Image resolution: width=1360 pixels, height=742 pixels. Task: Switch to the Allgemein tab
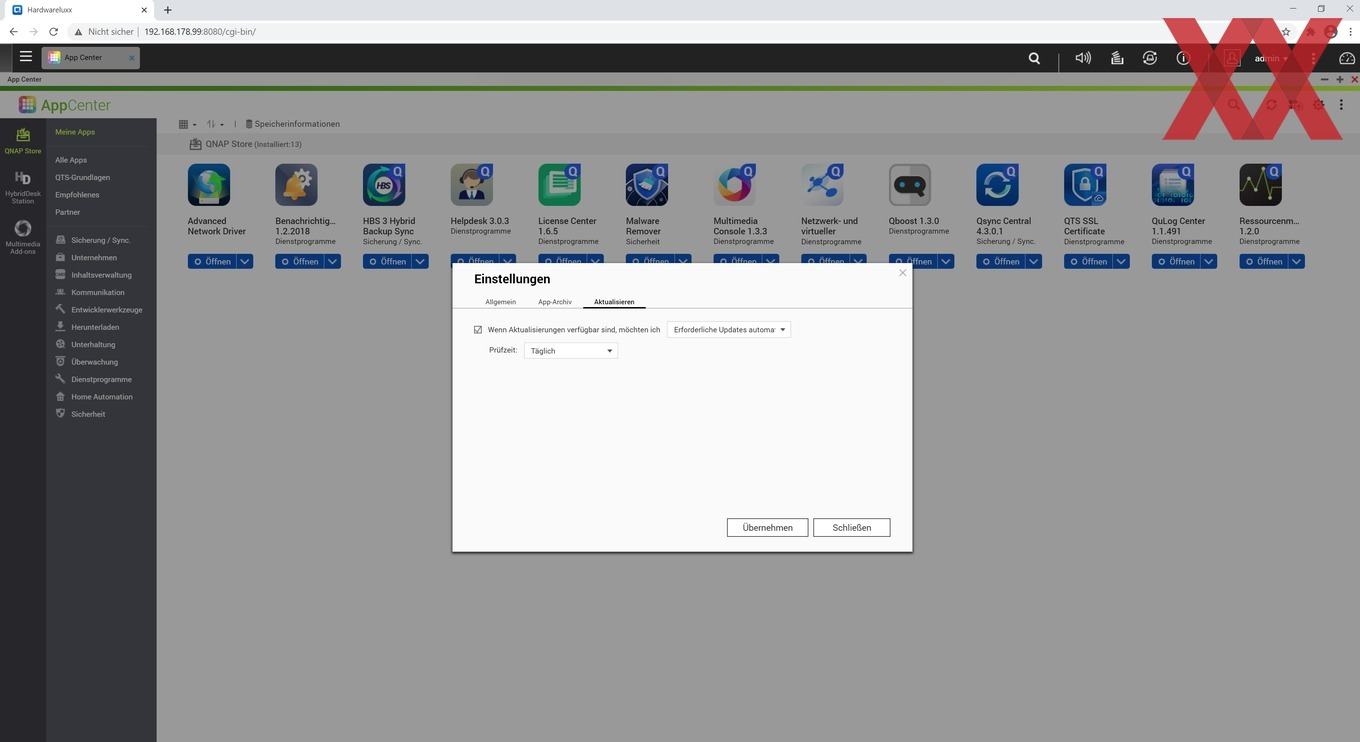pyautogui.click(x=501, y=301)
